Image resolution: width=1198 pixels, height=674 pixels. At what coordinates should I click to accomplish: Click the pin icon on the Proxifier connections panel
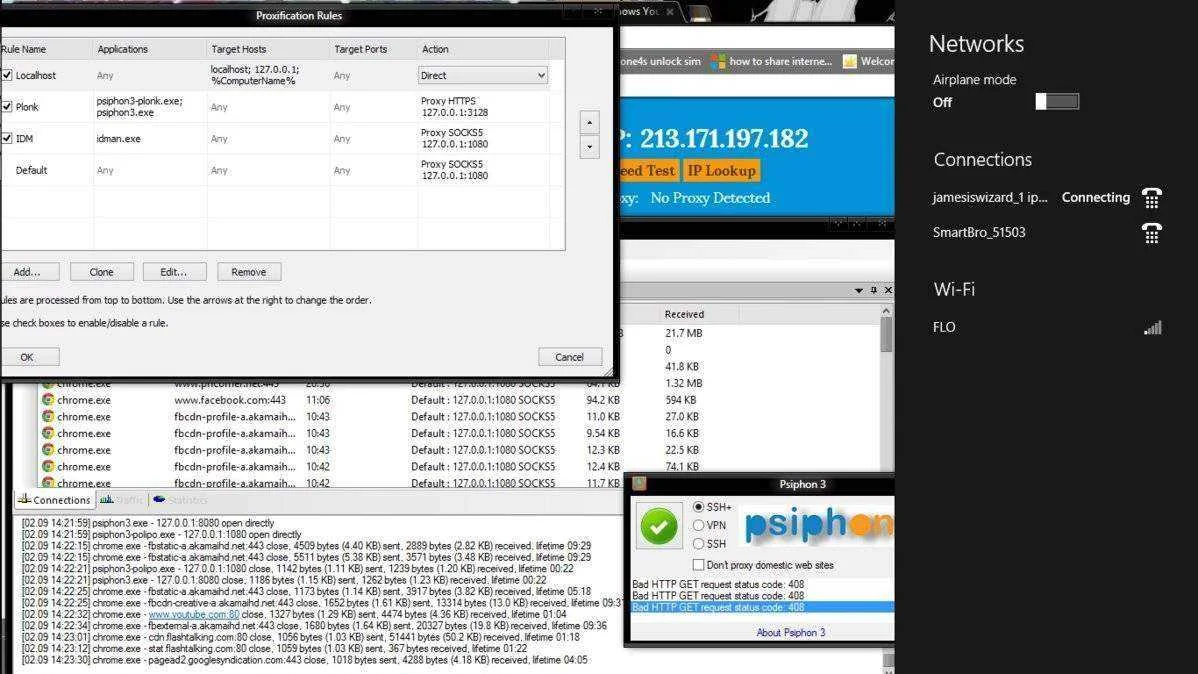tap(873, 290)
